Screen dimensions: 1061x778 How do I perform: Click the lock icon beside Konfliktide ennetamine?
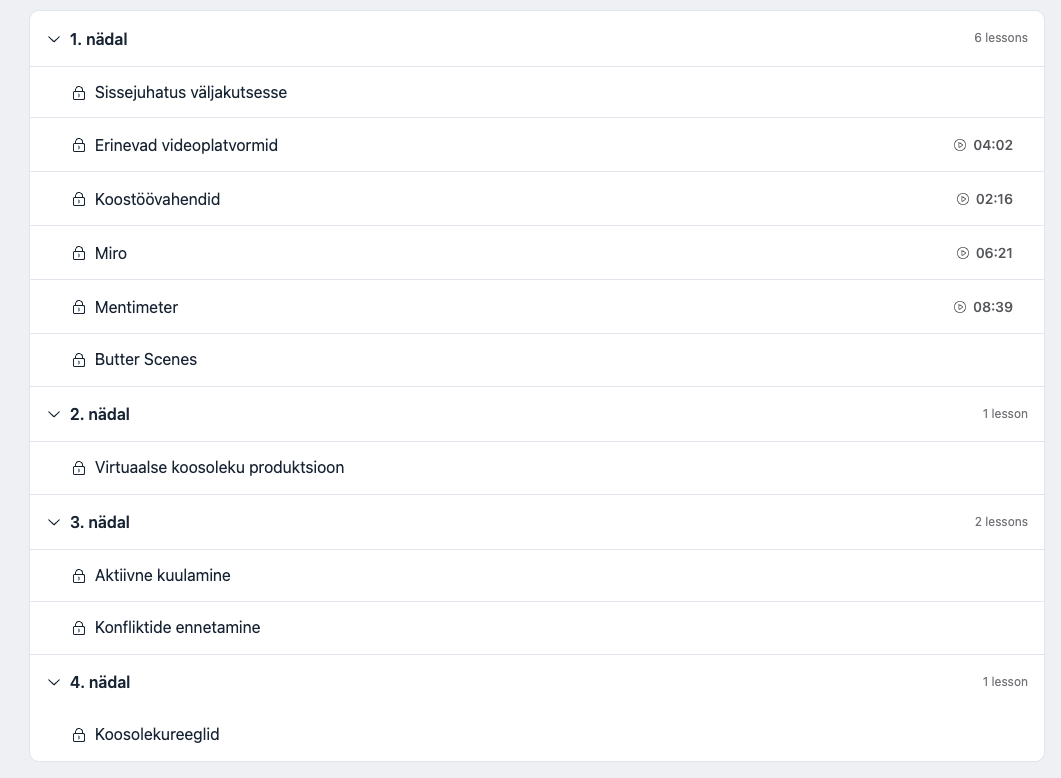click(79, 628)
